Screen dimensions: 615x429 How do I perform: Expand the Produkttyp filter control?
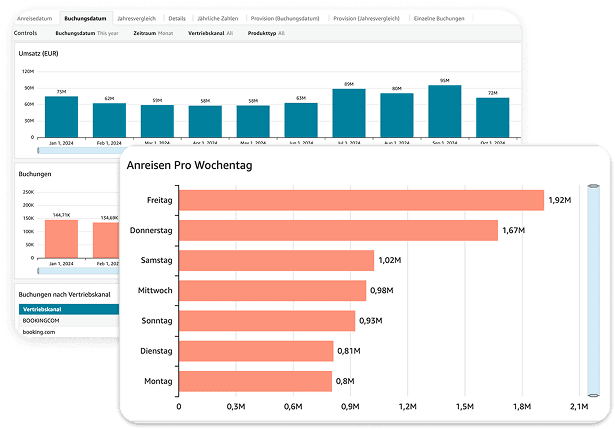point(266,33)
